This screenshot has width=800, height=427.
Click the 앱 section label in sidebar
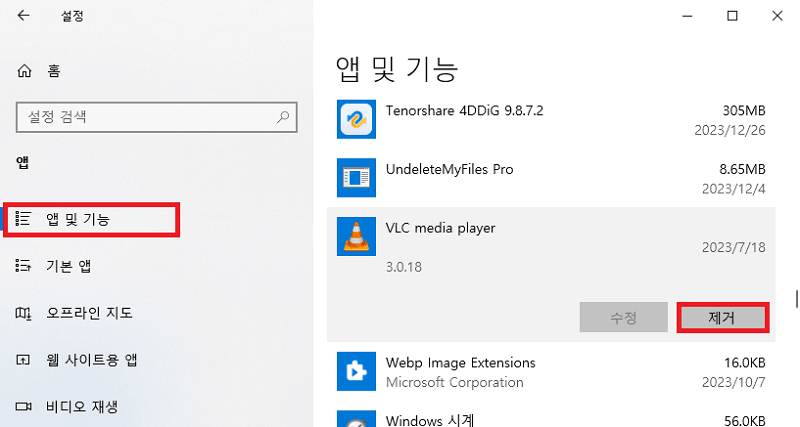pos(22,163)
